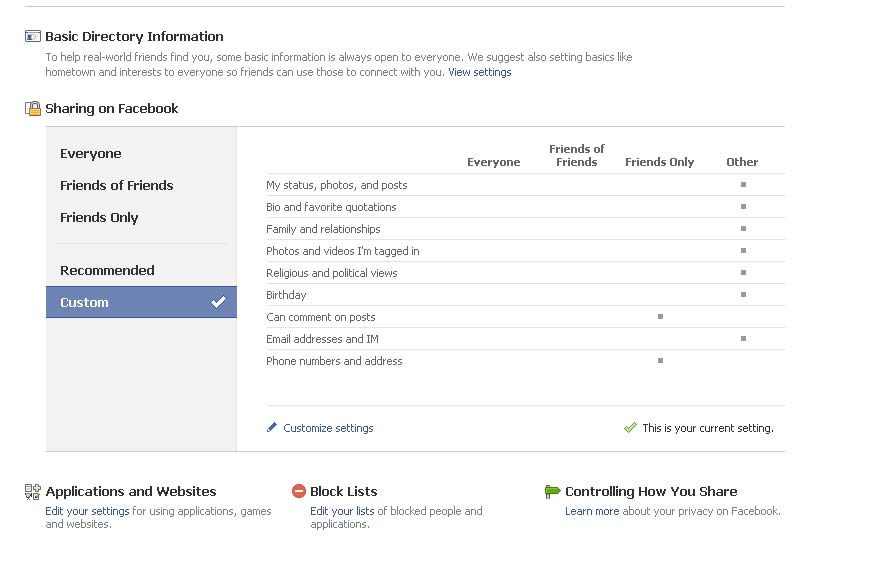Viewport: 893px width, 578px height.
Task: Click the Controlling How You Share signpost icon
Action: tap(552, 492)
